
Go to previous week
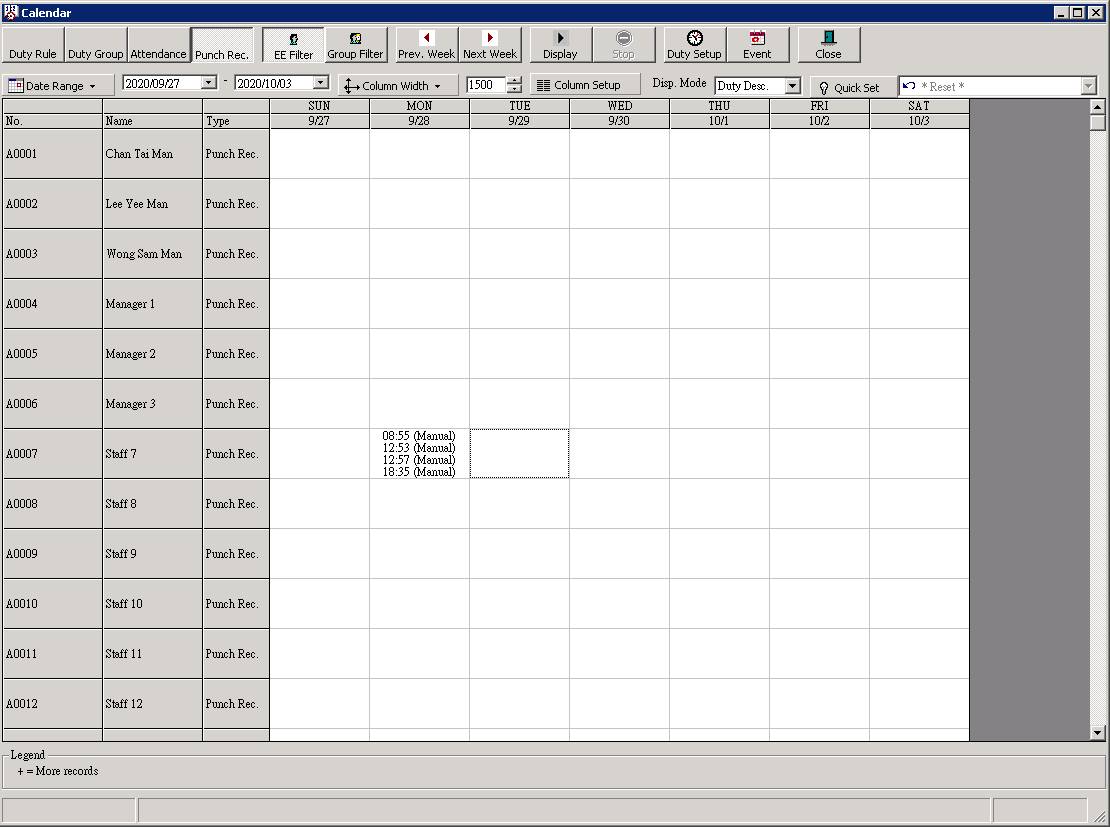[426, 45]
